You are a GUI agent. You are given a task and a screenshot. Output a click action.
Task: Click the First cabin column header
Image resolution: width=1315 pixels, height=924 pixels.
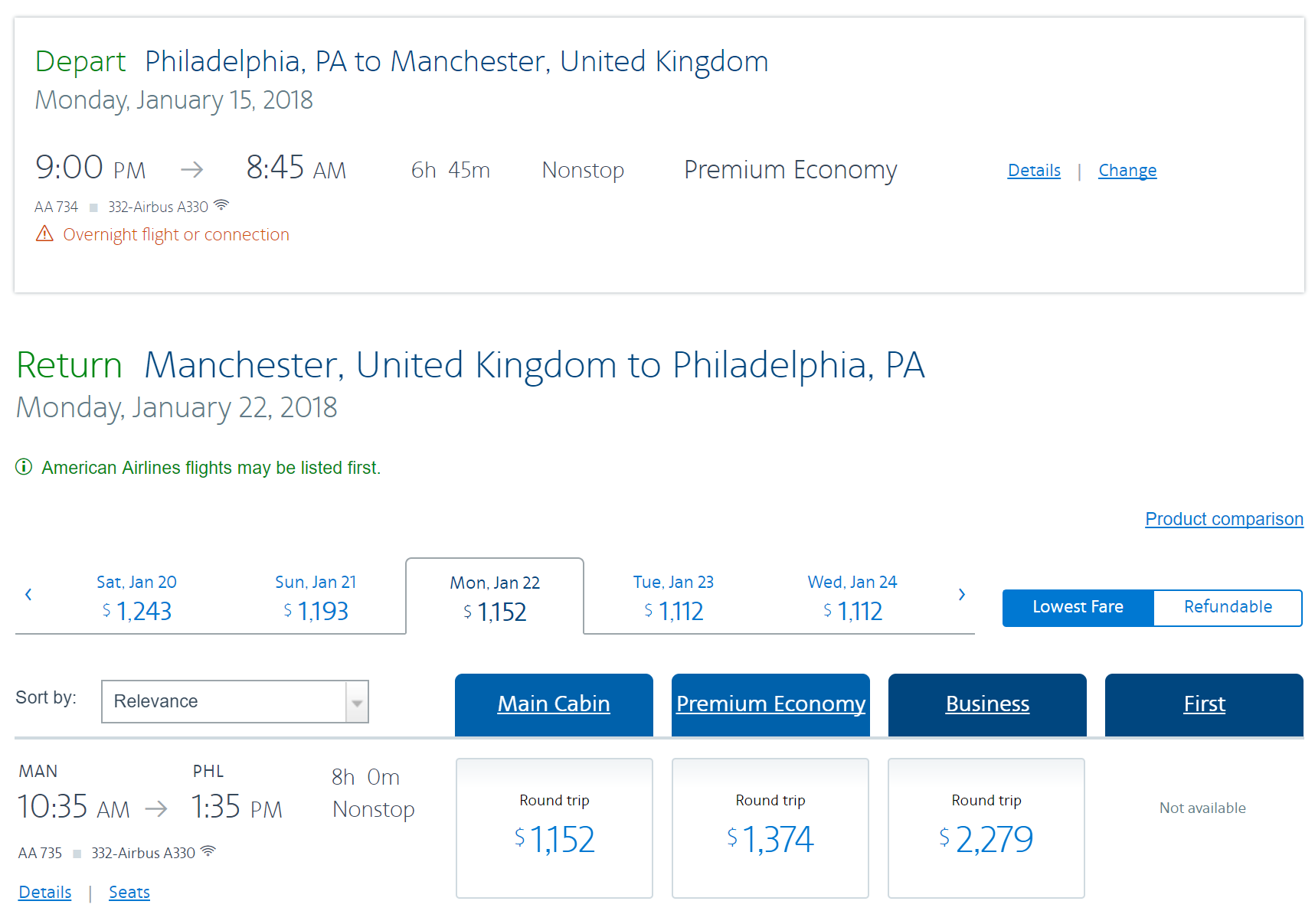pyautogui.click(x=1203, y=704)
